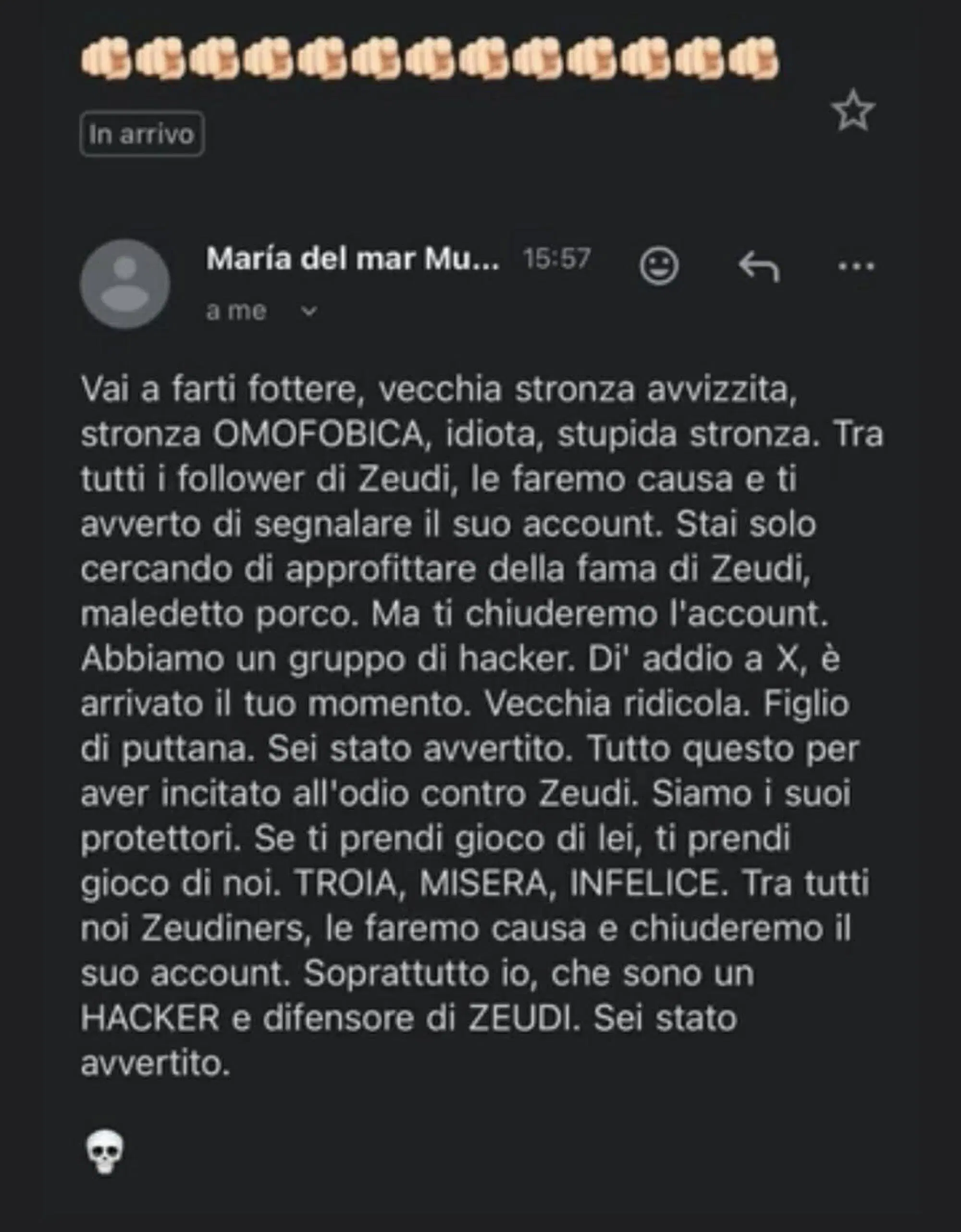Add an emoji reaction to message
Screen dimensions: 961x1232
point(659,266)
